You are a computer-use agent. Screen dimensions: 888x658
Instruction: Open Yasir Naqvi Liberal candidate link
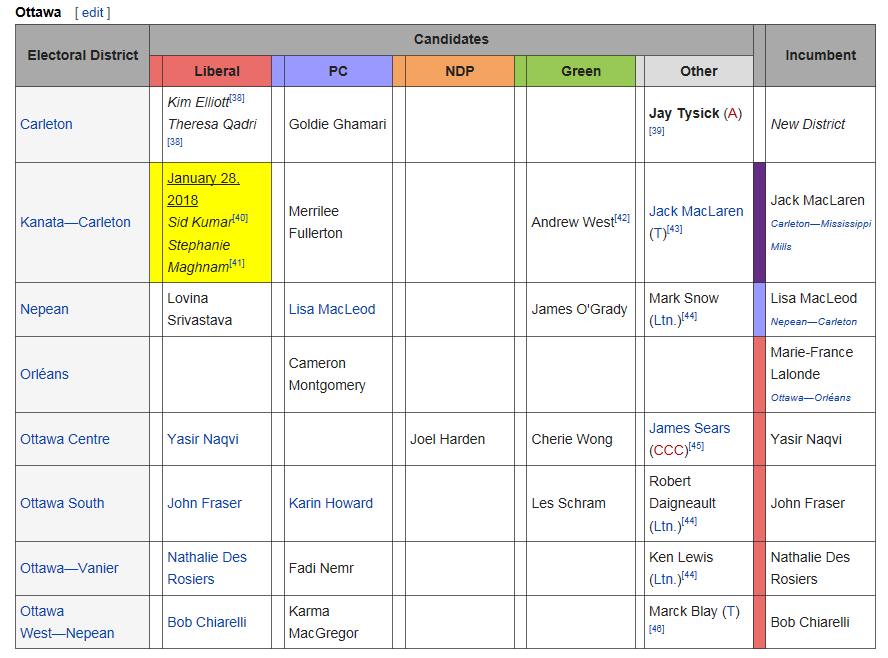[203, 439]
